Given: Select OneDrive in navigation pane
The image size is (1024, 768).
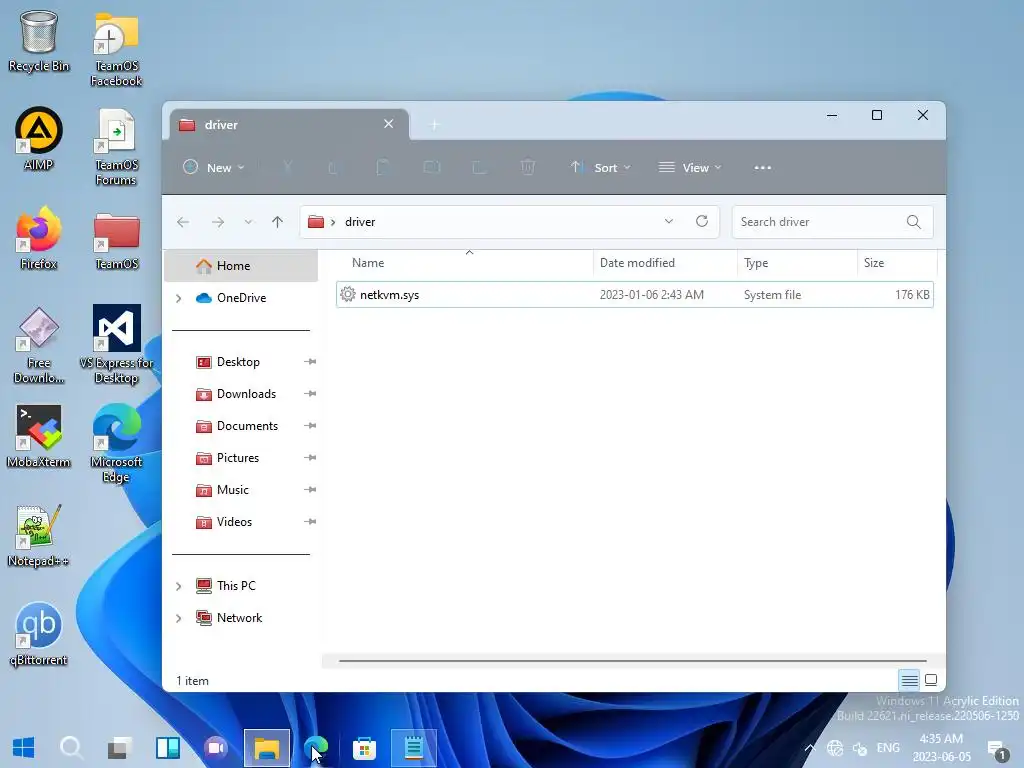Looking at the screenshot, I should [x=241, y=298].
